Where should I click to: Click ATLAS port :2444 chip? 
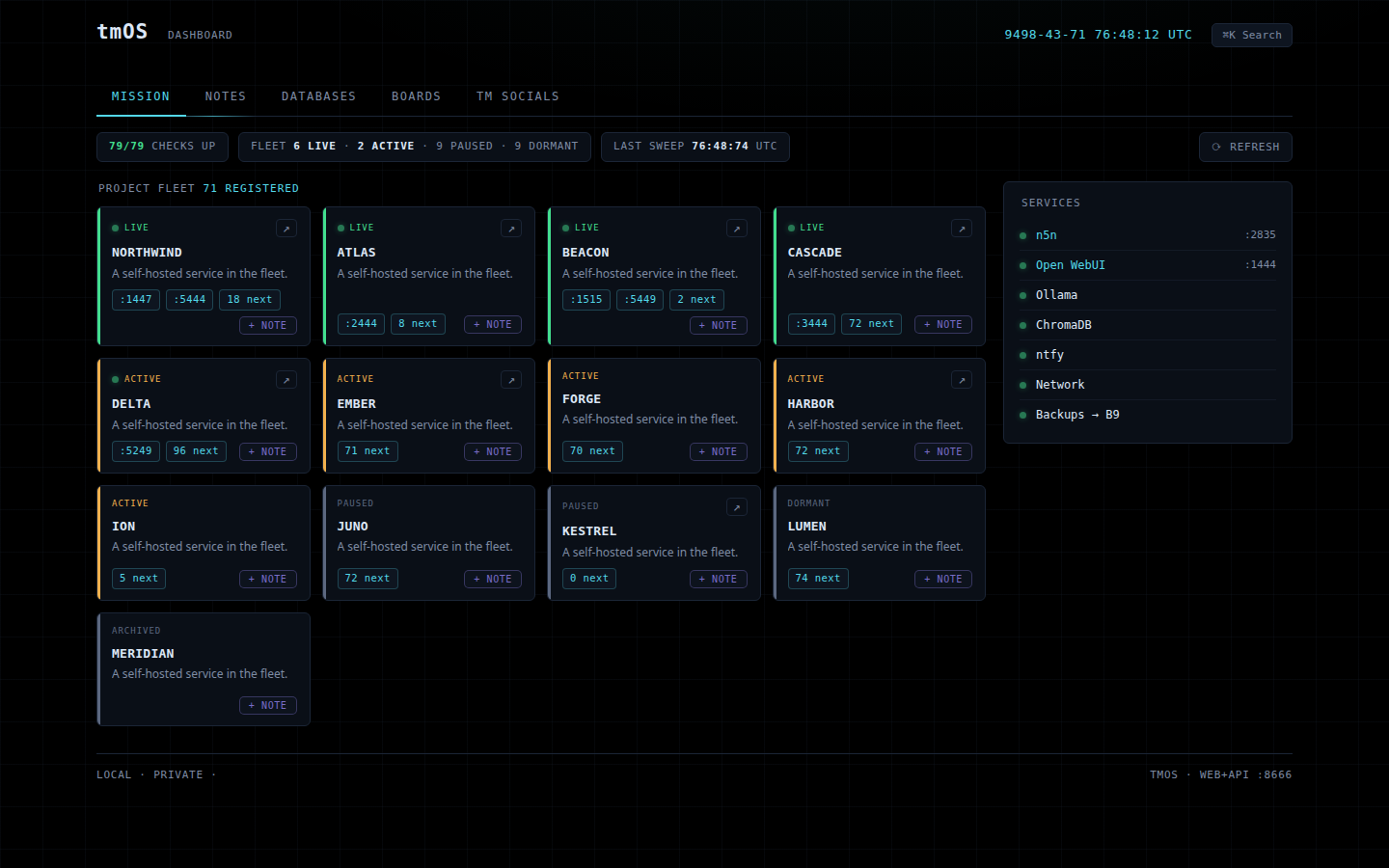[361, 324]
